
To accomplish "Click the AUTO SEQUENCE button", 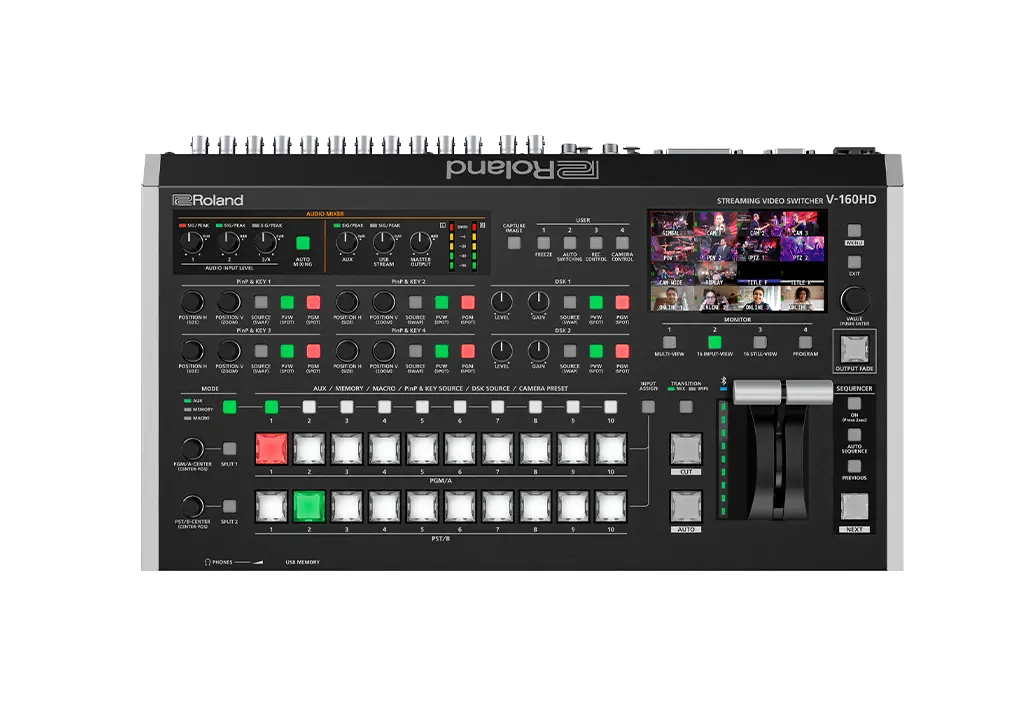I will pos(854,435).
